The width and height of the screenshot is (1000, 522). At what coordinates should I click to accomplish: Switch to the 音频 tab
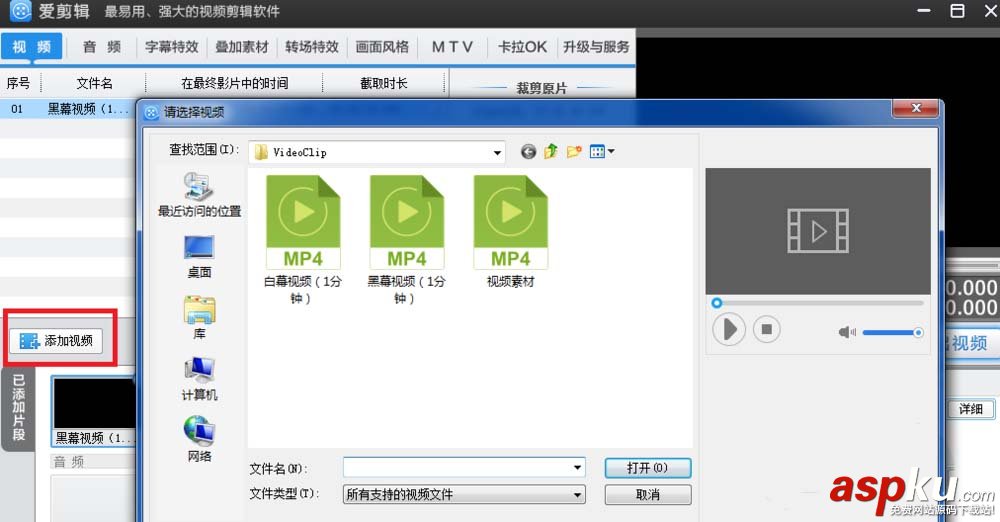(101, 47)
